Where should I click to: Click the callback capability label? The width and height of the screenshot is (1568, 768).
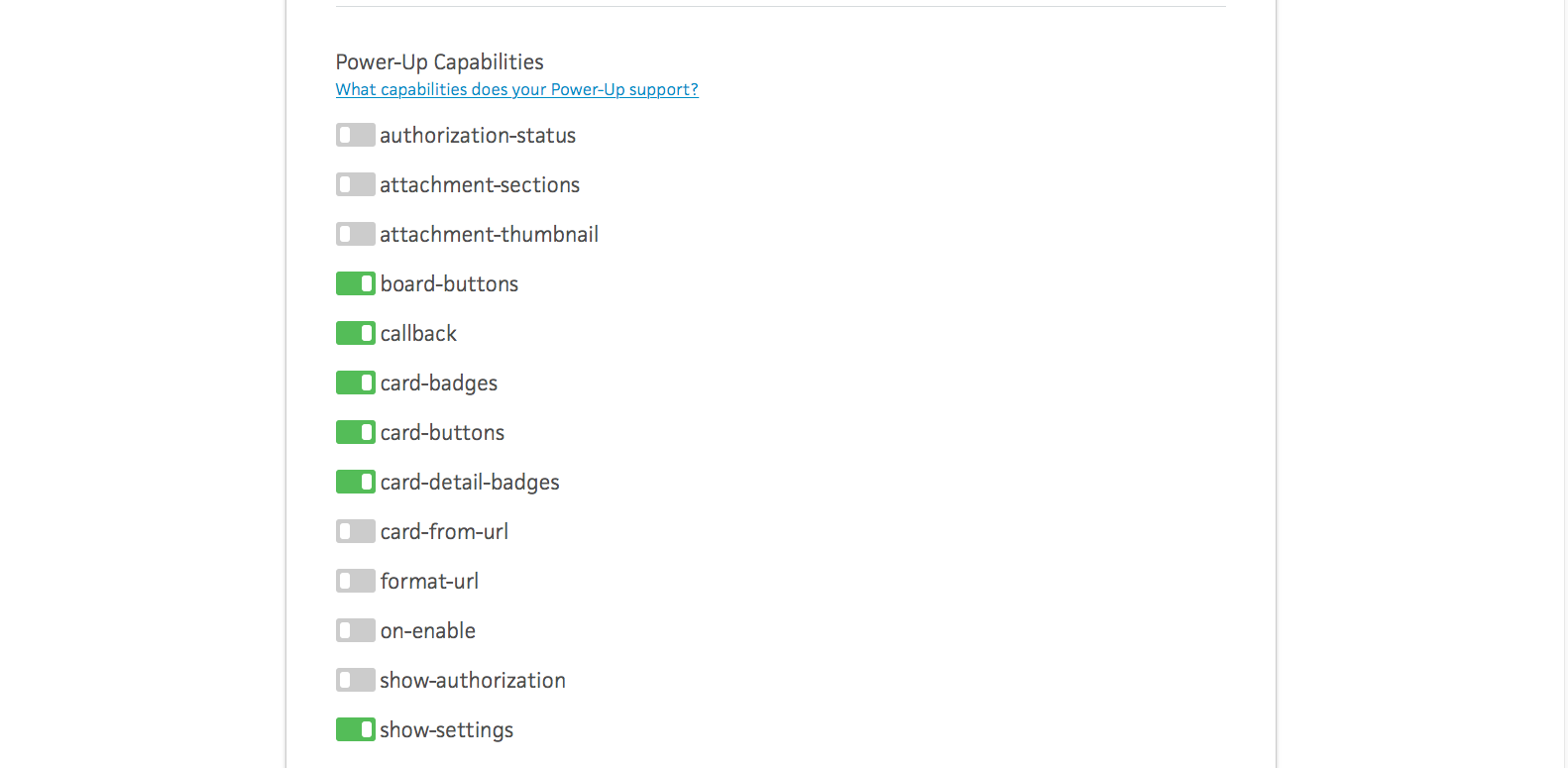coord(417,333)
